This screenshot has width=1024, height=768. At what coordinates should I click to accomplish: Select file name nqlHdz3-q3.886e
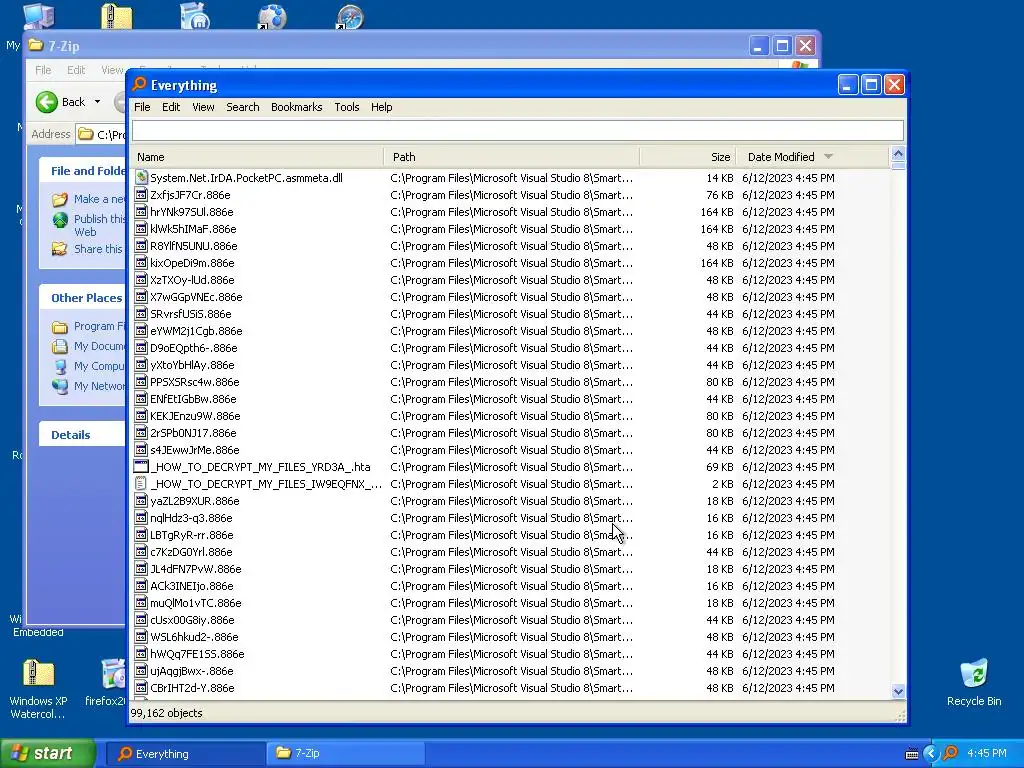point(191,518)
